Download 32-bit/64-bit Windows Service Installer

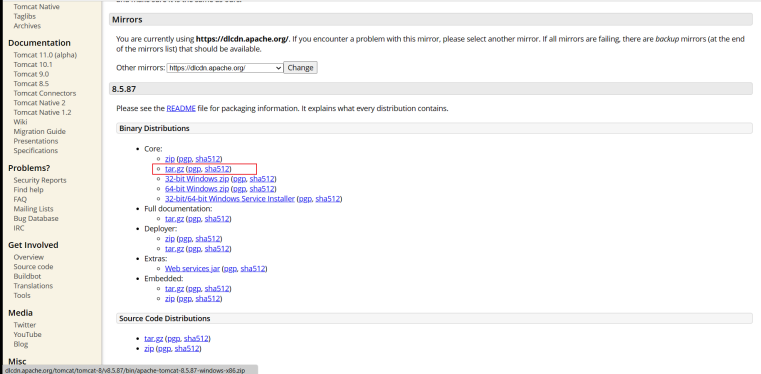(230, 199)
